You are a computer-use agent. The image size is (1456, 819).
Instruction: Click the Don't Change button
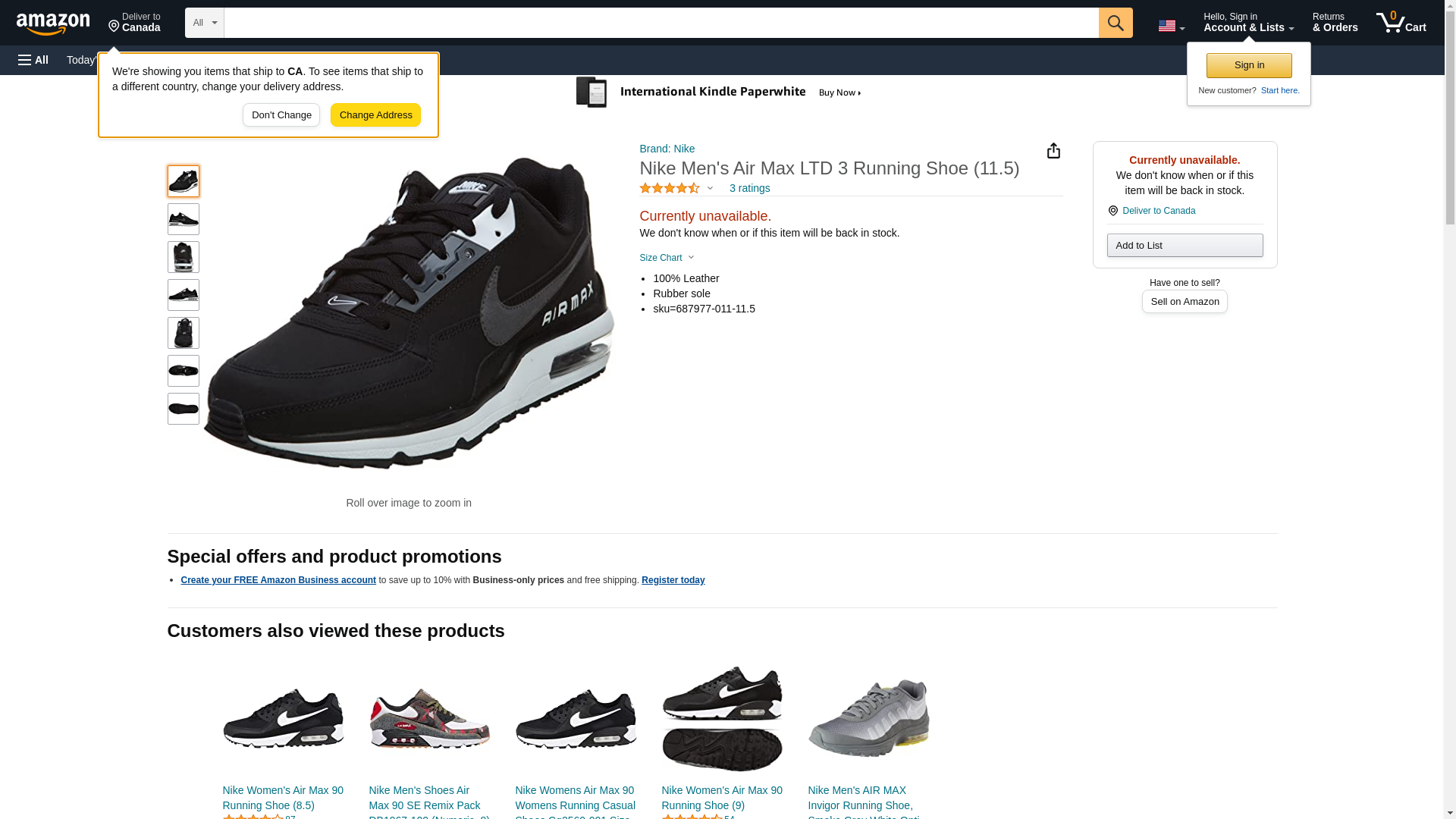pyautogui.click(x=281, y=115)
